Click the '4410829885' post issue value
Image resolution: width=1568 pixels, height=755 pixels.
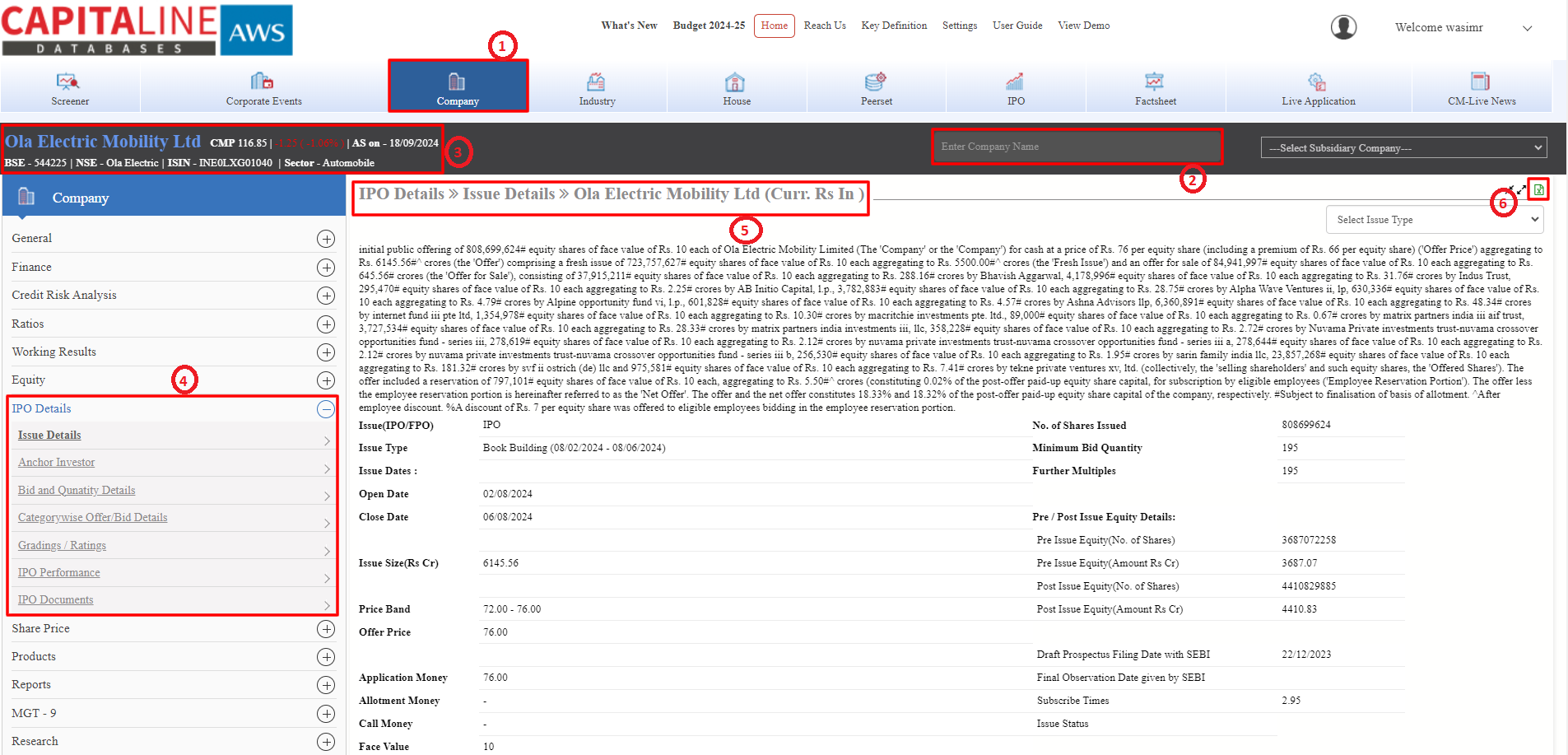pyautogui.click(x=1308, y=586)
